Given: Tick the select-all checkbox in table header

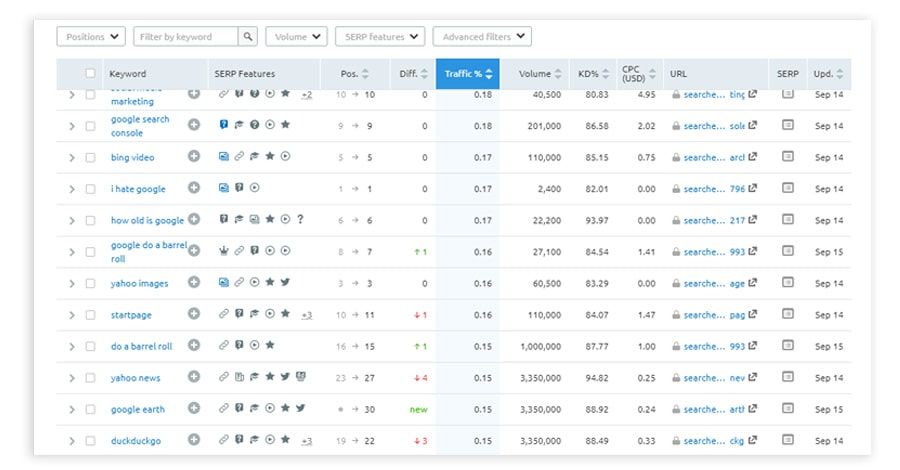Looking at the screenshot, I should [91, 74].
